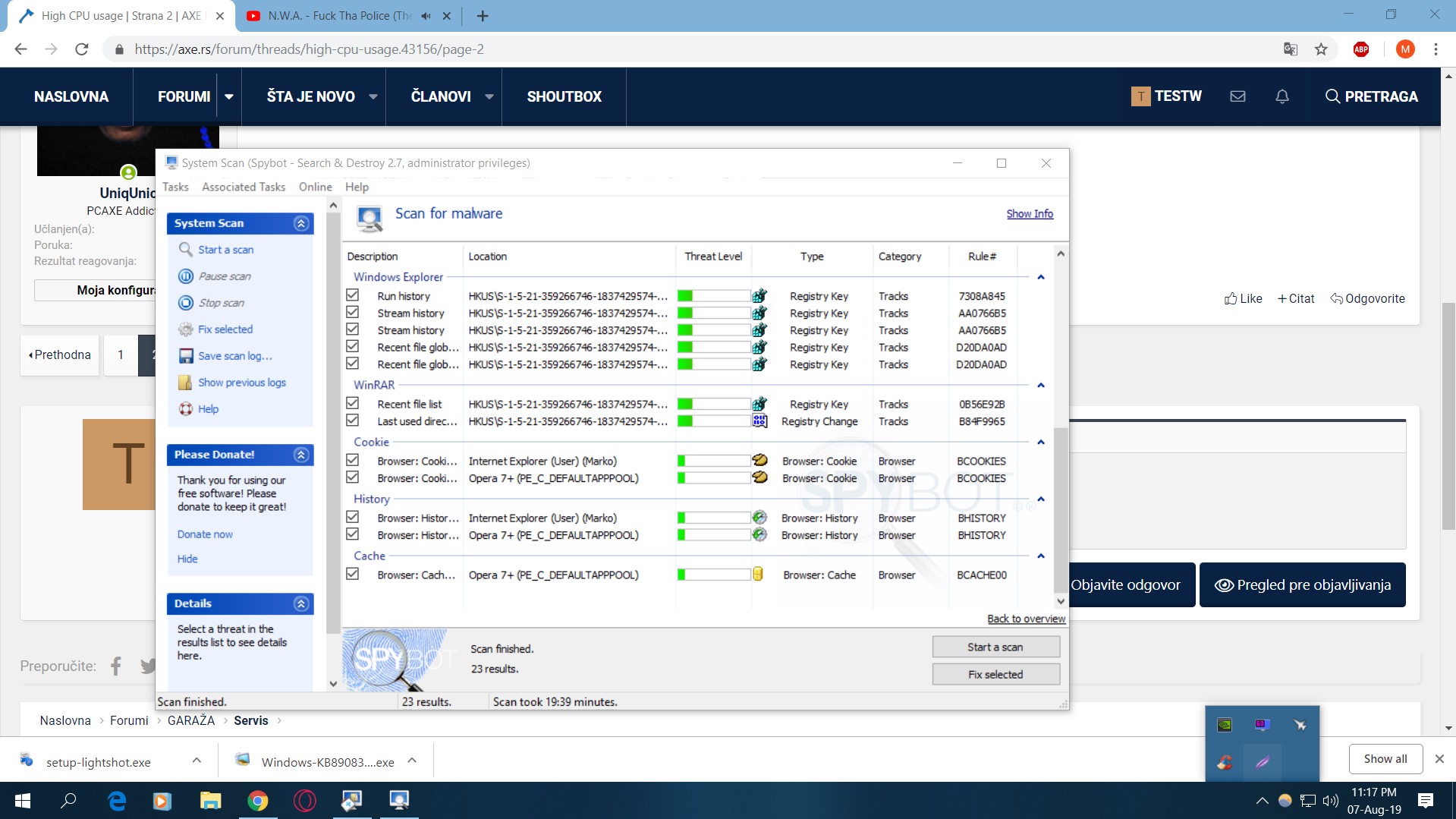The image size is (1456, 819).
Task: Open the FORUMI dropdown arrow
Action: [x=228, y=96]
